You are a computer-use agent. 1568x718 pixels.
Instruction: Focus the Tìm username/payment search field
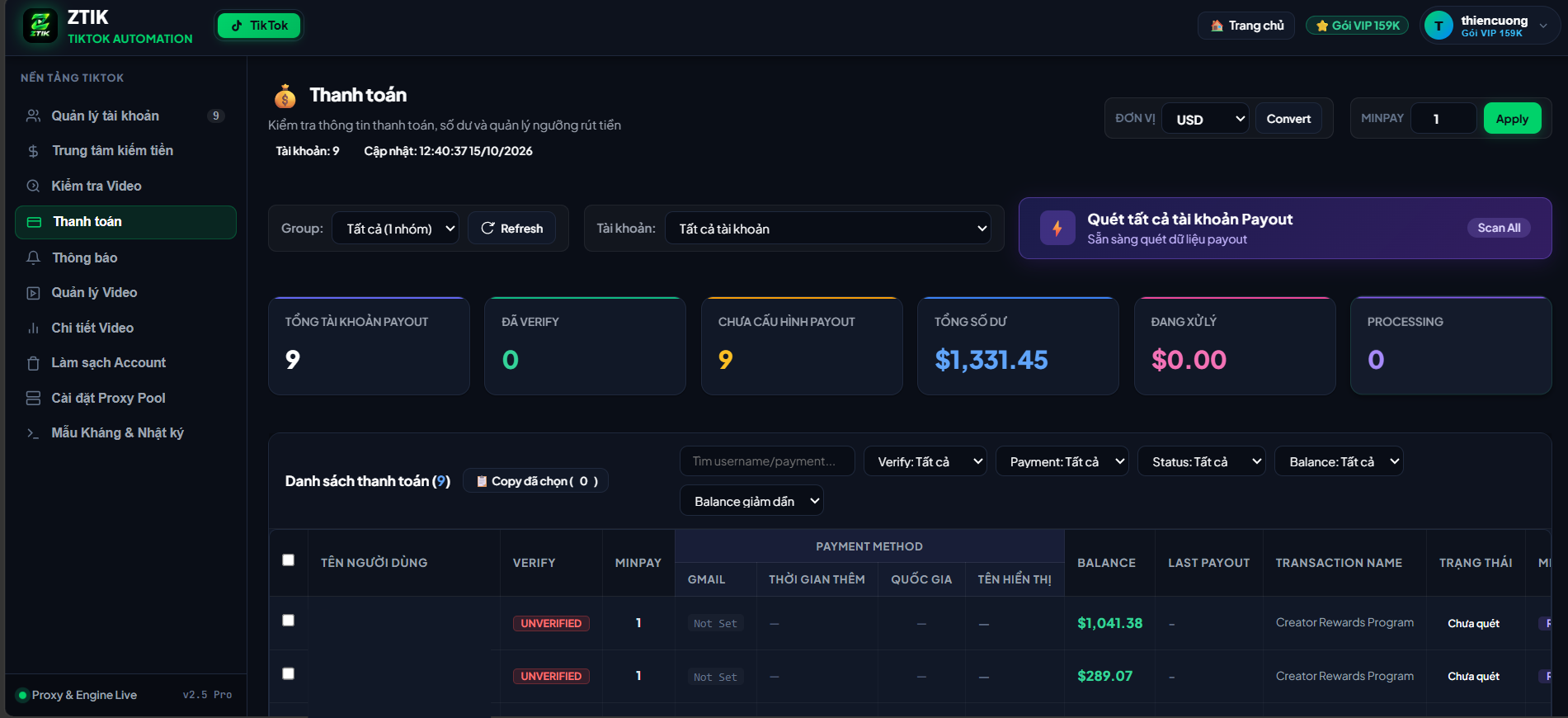tap(767, 461)
